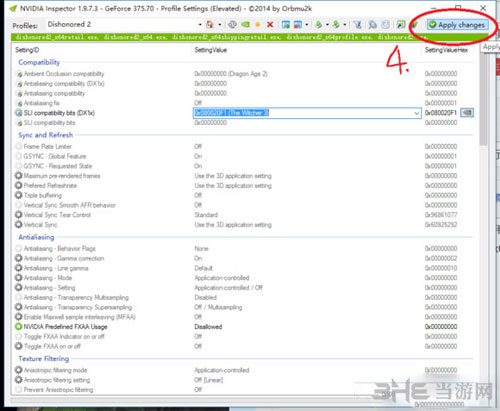Image resolution: width=500 pixels, height=411 pixels.
Task: Open the import profile arrow dropdown
Action: click(345, 25)
